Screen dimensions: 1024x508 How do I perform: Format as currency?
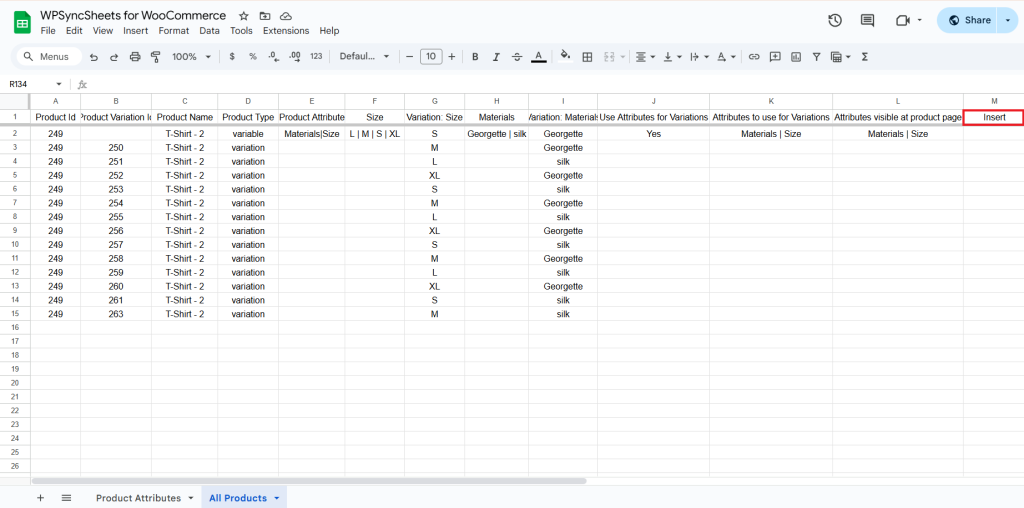point(232,57)
